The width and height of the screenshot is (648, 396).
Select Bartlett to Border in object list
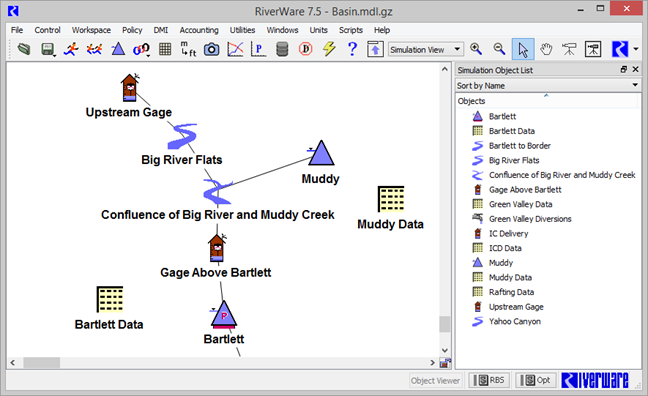click(519, 146)
